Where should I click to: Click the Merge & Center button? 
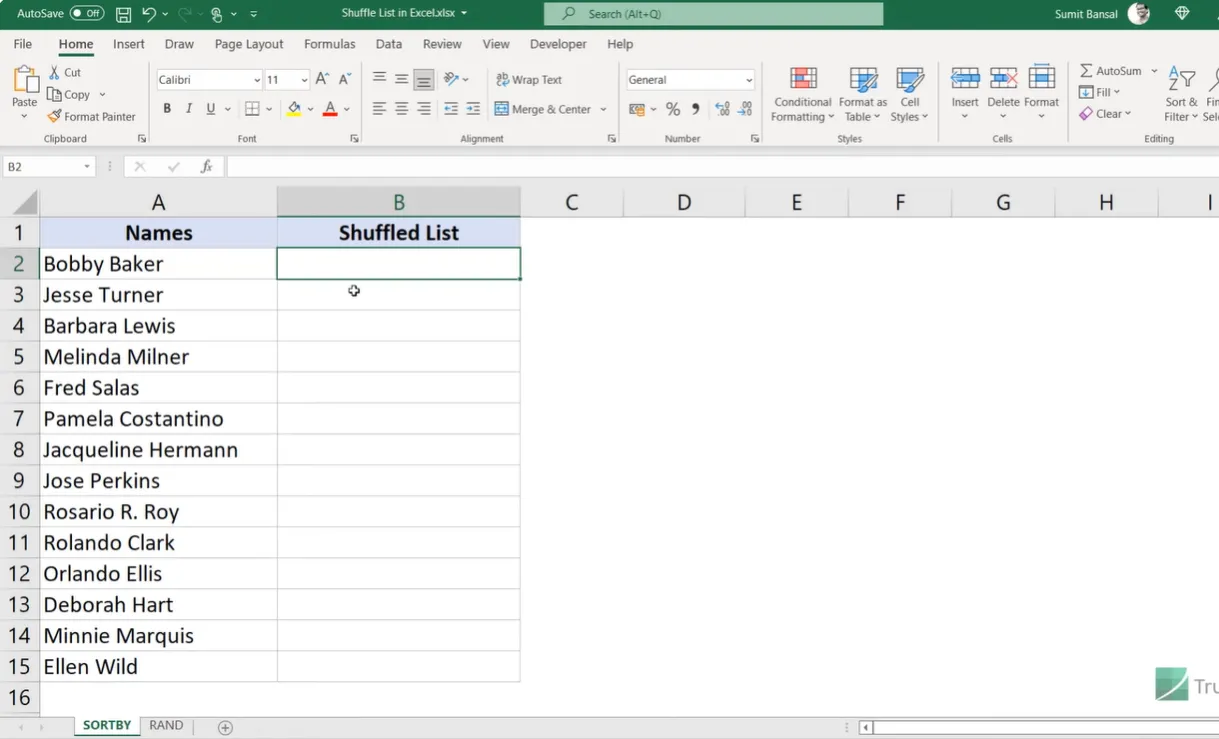click(543, 109)
